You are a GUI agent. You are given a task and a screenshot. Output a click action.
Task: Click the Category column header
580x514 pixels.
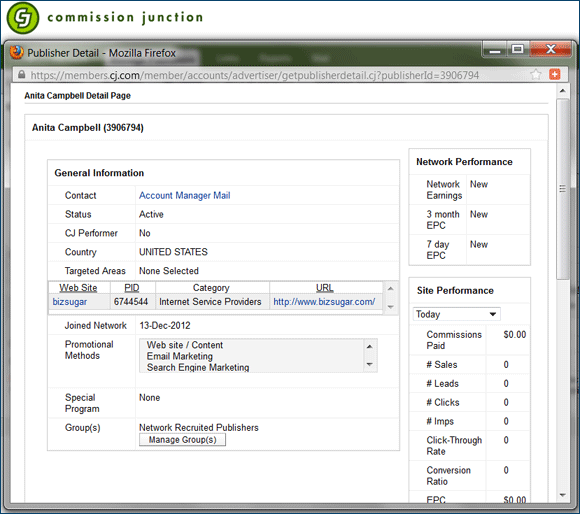click(211, 288)
